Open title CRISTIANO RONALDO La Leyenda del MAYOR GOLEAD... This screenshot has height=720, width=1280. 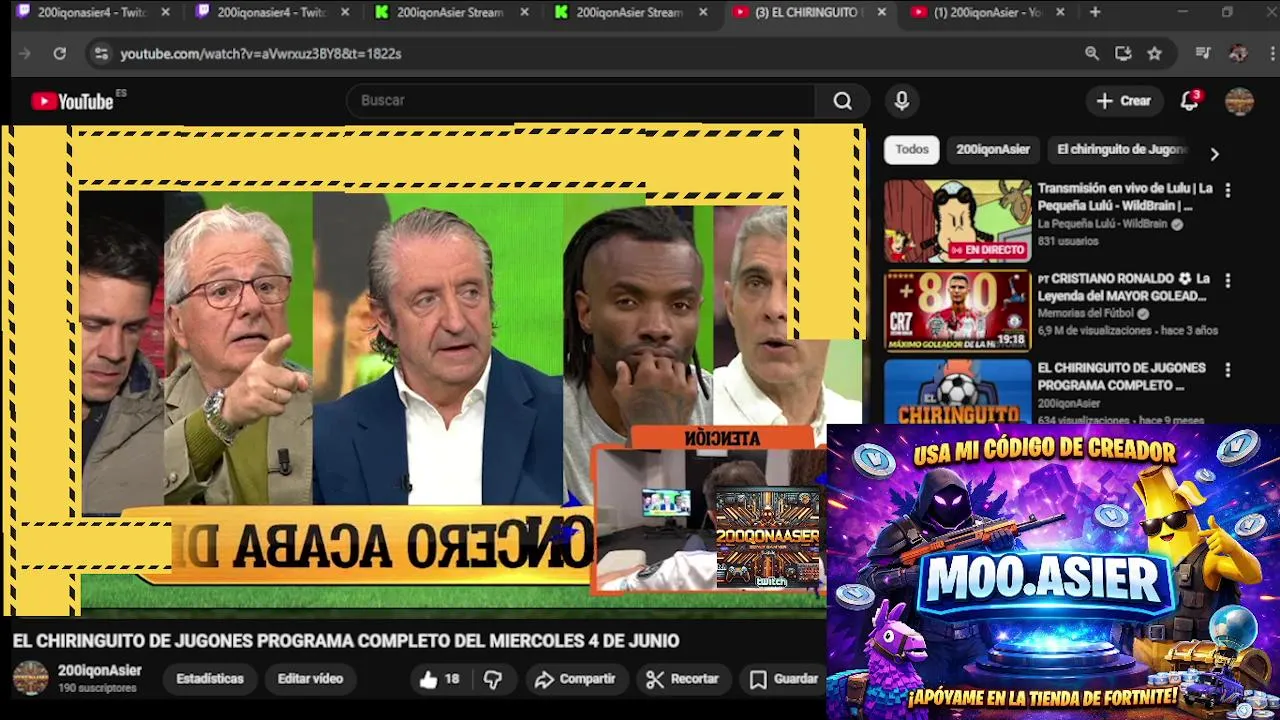tap(1124, 287)
